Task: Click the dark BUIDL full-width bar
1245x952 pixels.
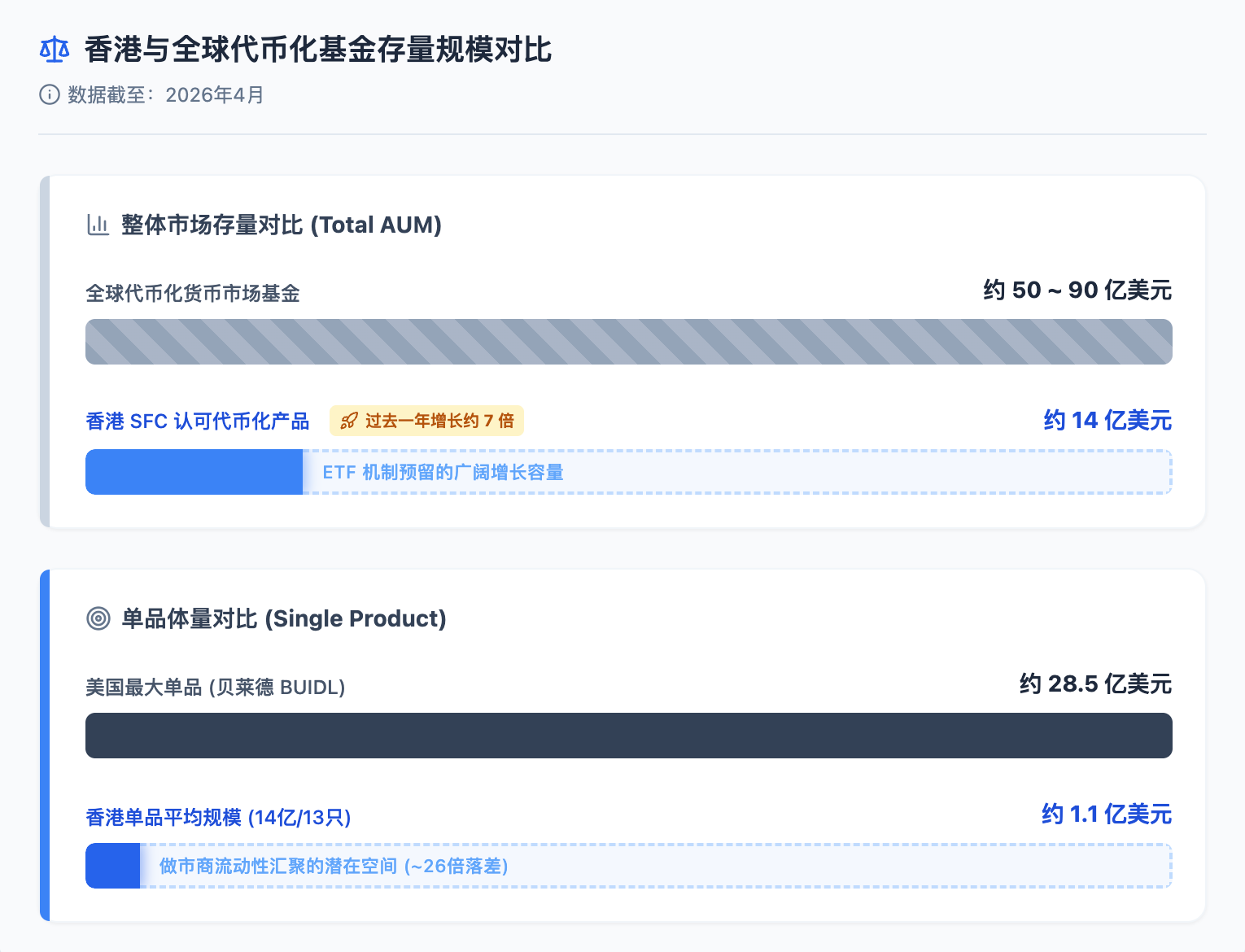Action: 628,736
